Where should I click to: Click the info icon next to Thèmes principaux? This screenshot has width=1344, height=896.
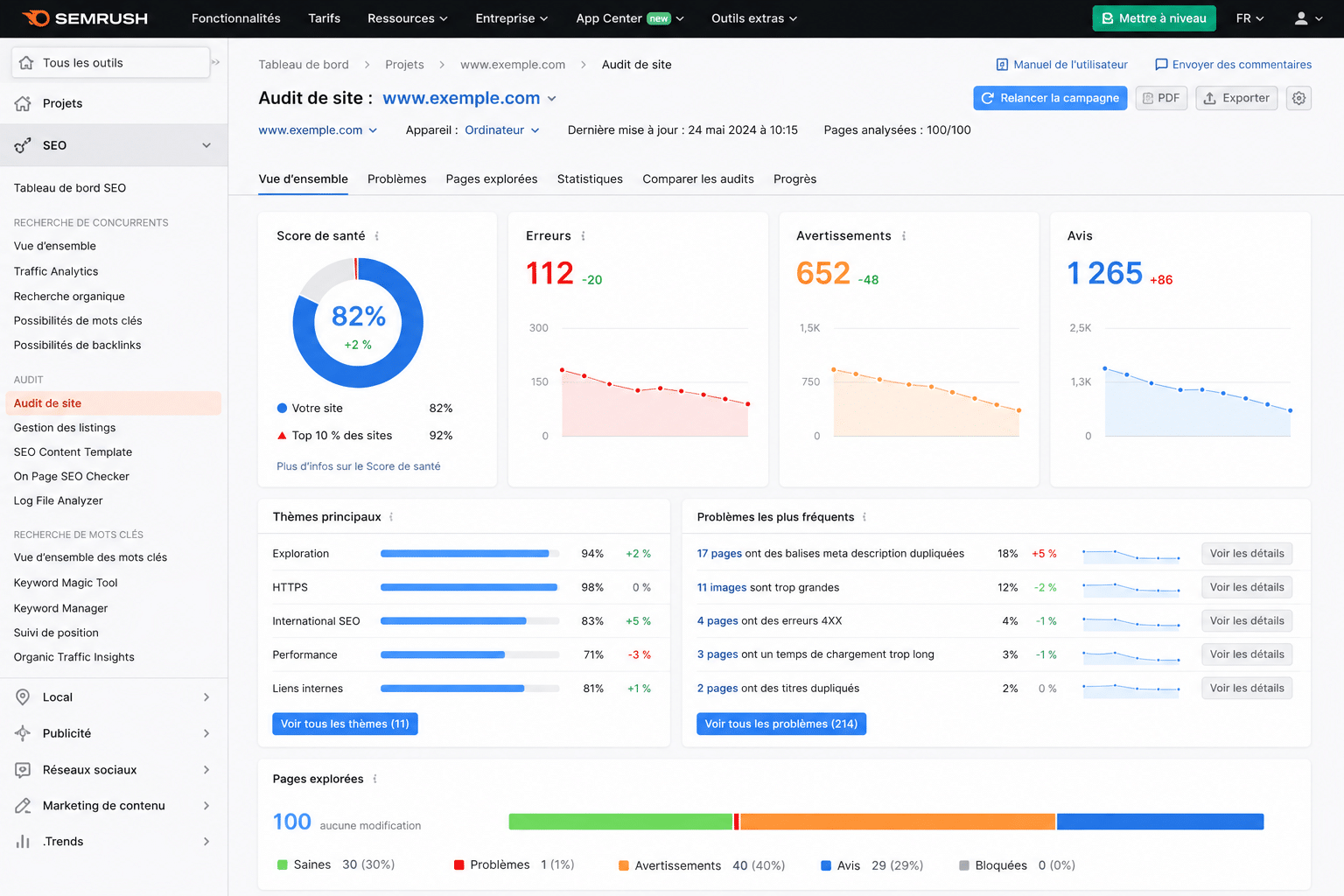pos(391,517)
